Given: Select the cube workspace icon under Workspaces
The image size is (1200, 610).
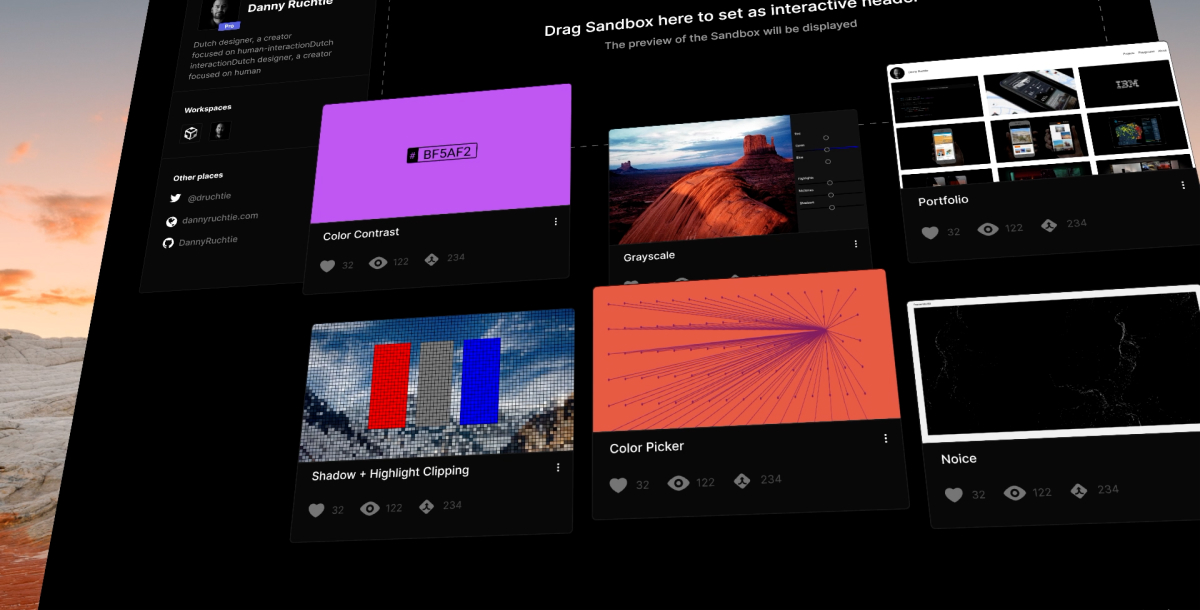Looking at the screenshot, I should coord(191,131).
